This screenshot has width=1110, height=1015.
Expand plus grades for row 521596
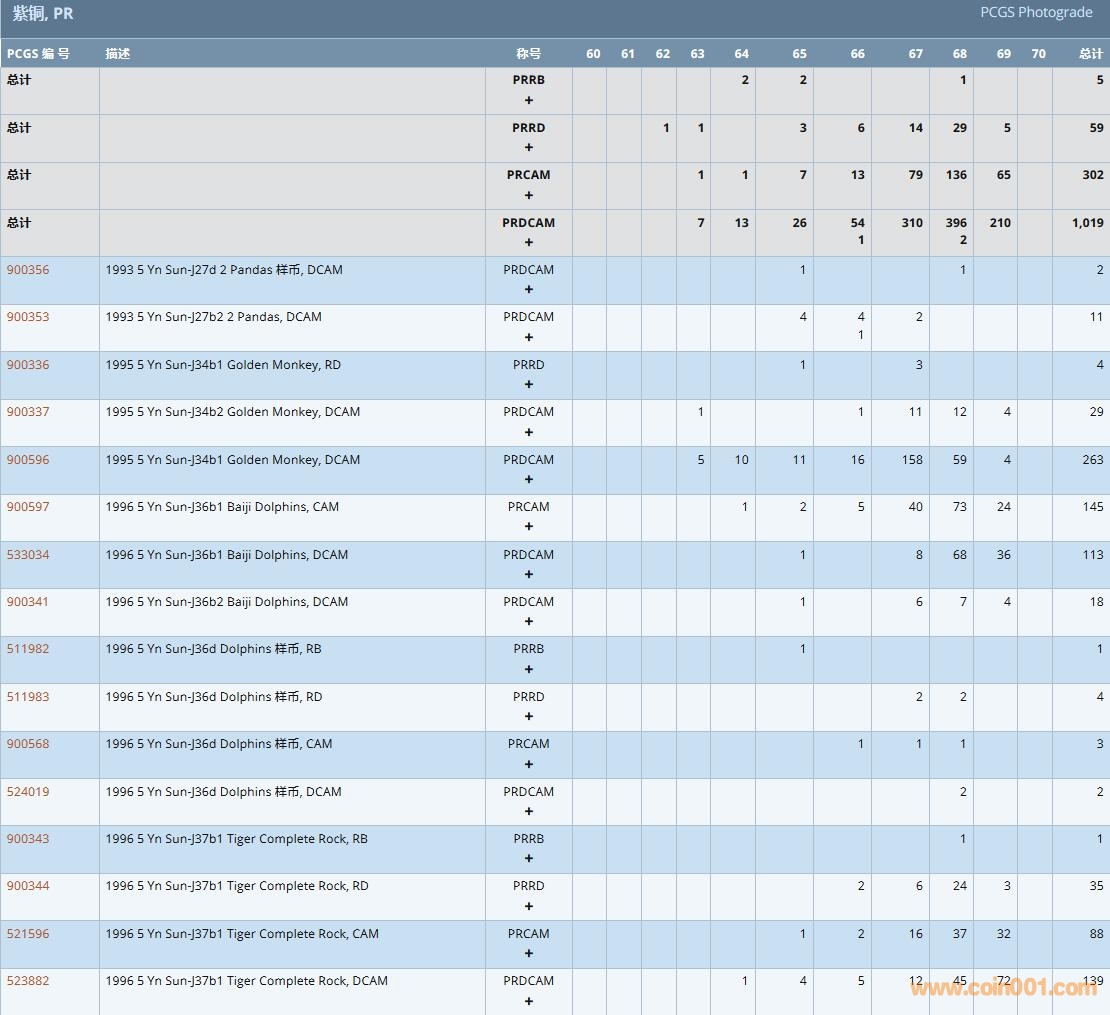tap(529, 954)
